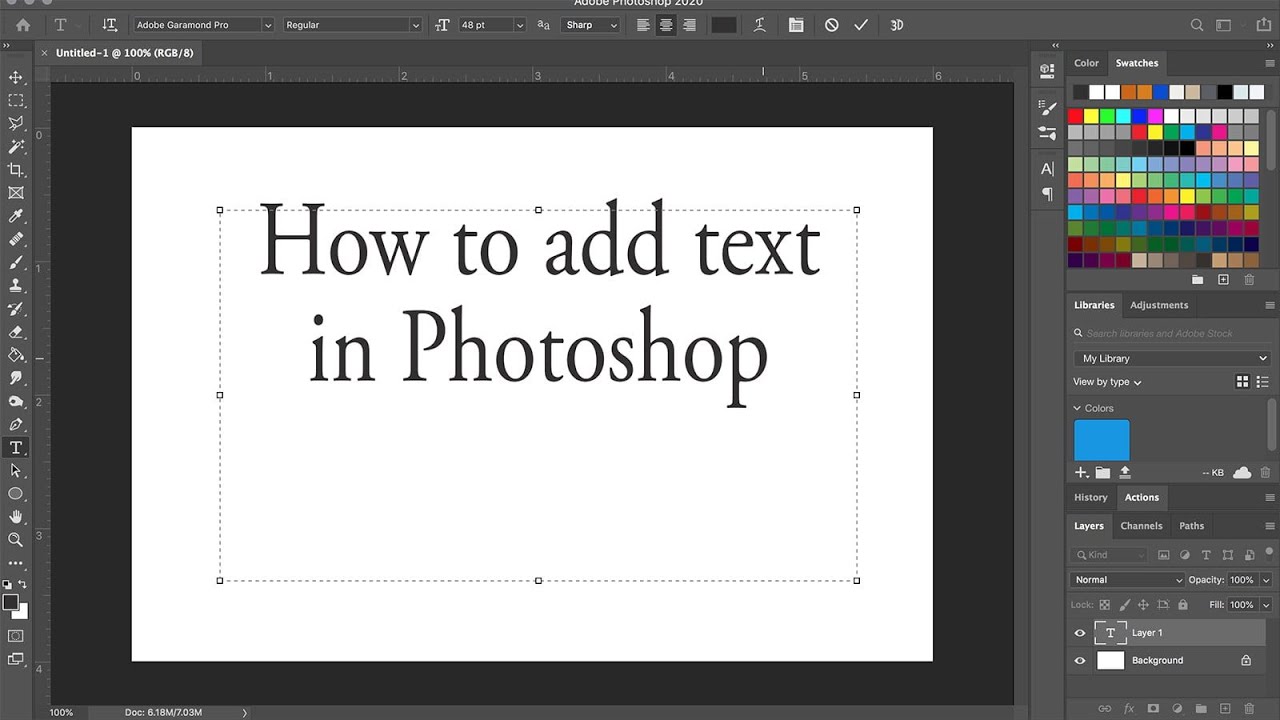The image size is (1280, 720).
Task: Select the Ellipse shape tool
Action: [16, 494]
